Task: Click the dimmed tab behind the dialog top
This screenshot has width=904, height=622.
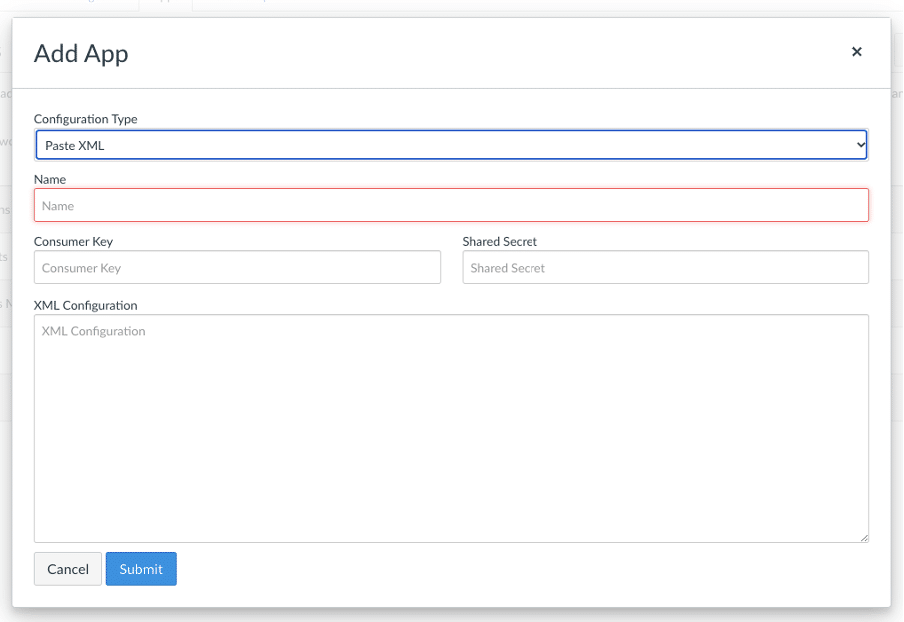Action: click(165, 5)
